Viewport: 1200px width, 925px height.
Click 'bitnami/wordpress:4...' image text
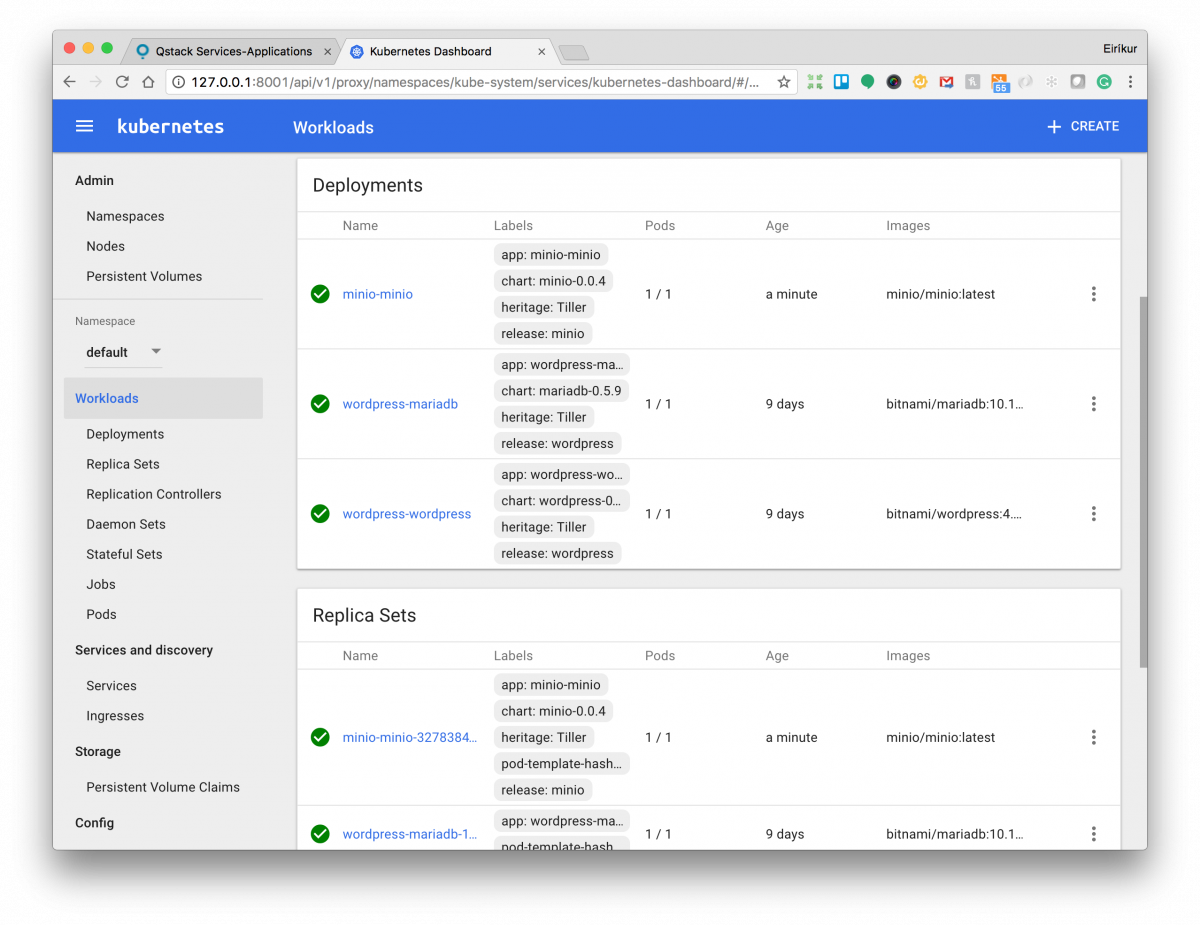point(954,514)
